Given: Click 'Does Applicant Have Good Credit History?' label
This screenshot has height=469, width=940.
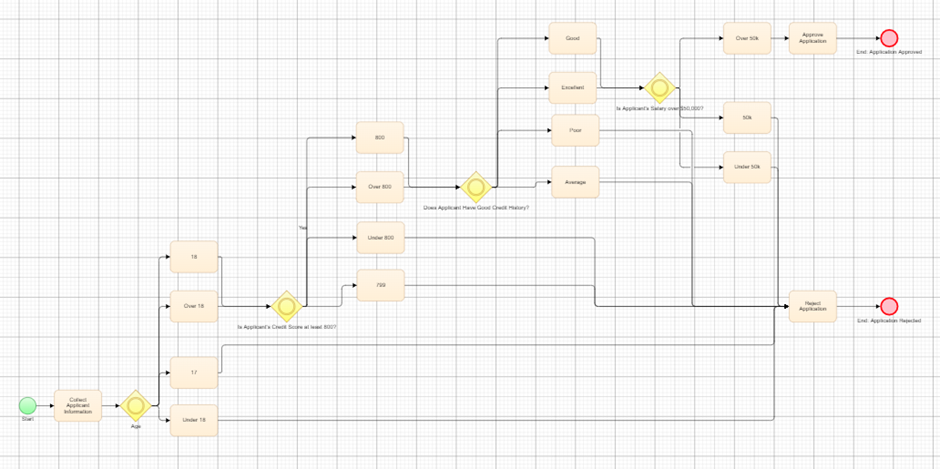Looking at the screenshot, I should pyautogui.click(x=477, y=208).
